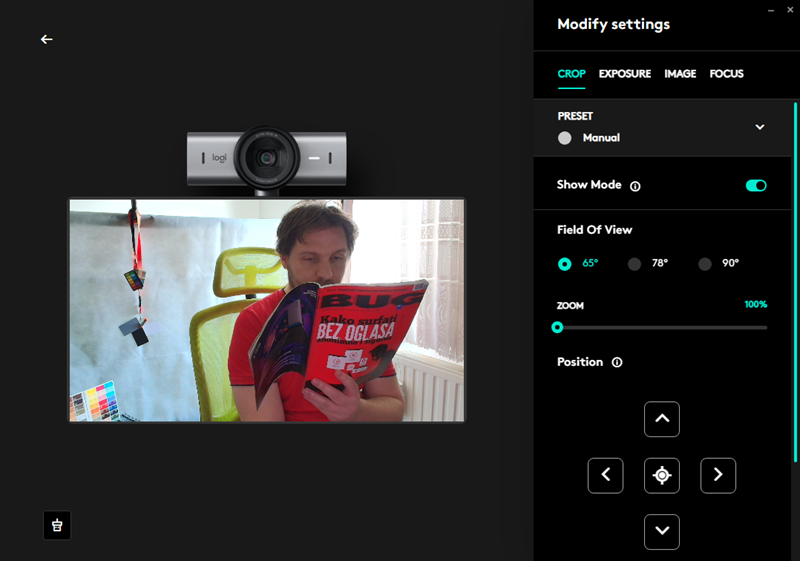
Task: Click the webcam live preview image
Action: (x=266, y=310)
